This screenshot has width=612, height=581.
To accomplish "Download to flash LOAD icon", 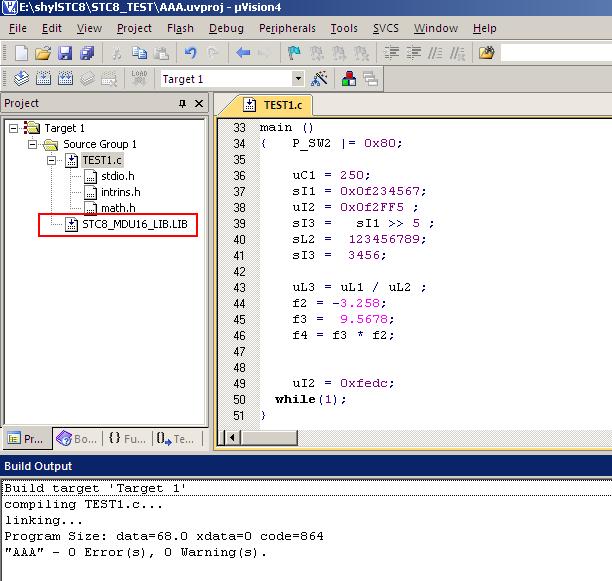I will pyautogui.click(x=139, y=78).
